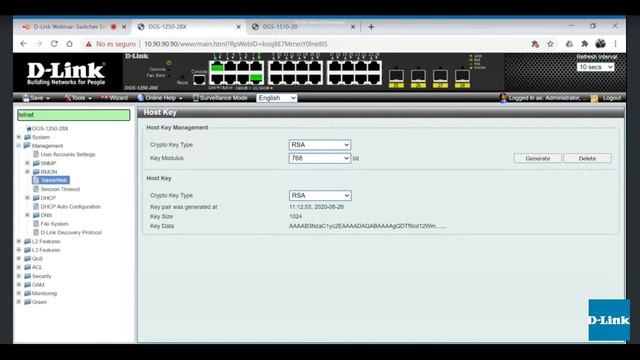Expand the DNS folder
The width and height of the screenshot is (640, 360).
27,215
